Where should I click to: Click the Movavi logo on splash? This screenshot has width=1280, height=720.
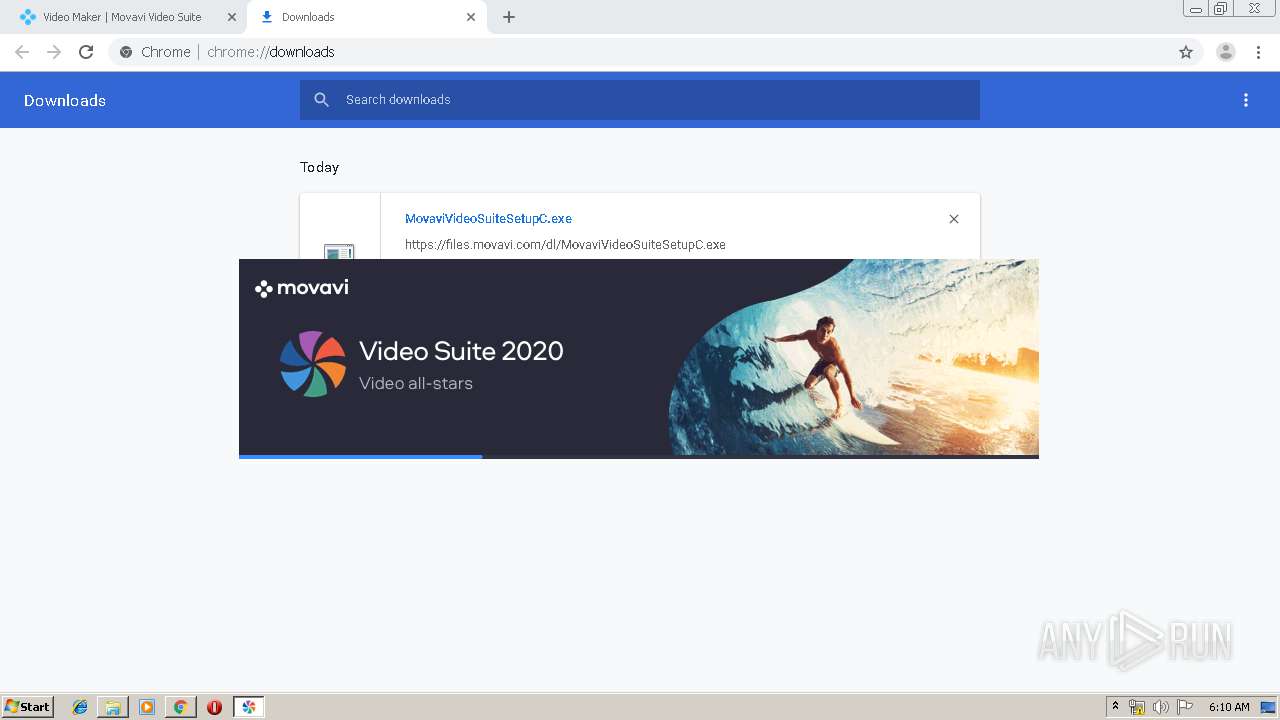tap(302, 288)
